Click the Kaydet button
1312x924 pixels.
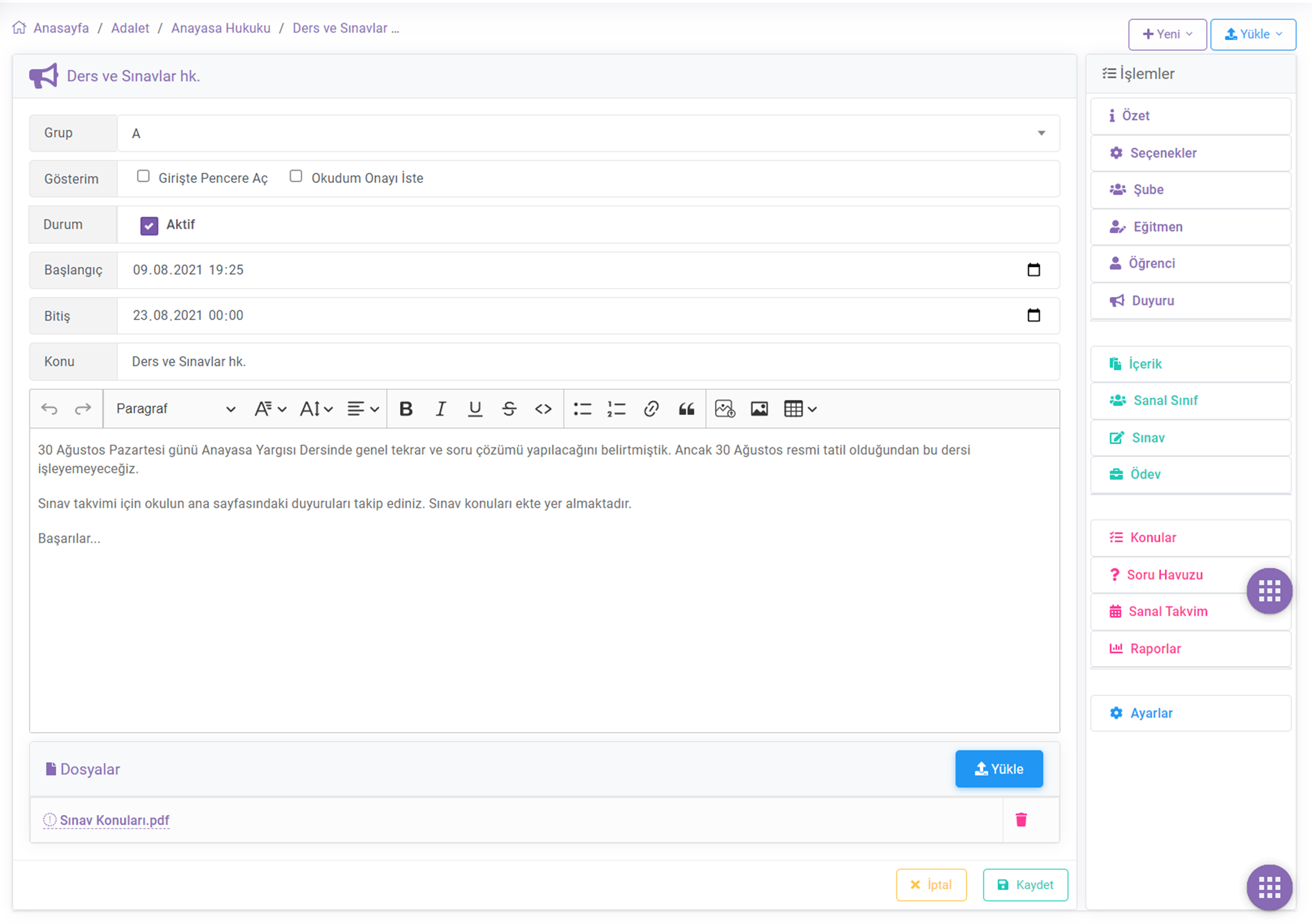1025,884
